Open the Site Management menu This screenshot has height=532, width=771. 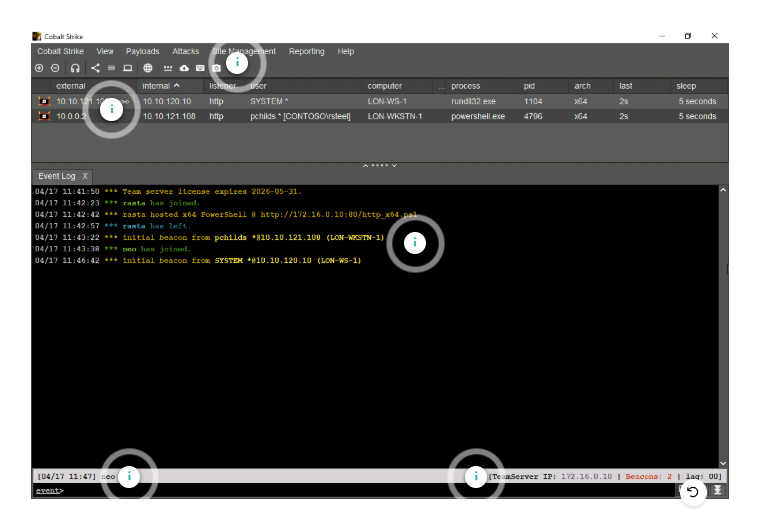[x=244, y=52]
